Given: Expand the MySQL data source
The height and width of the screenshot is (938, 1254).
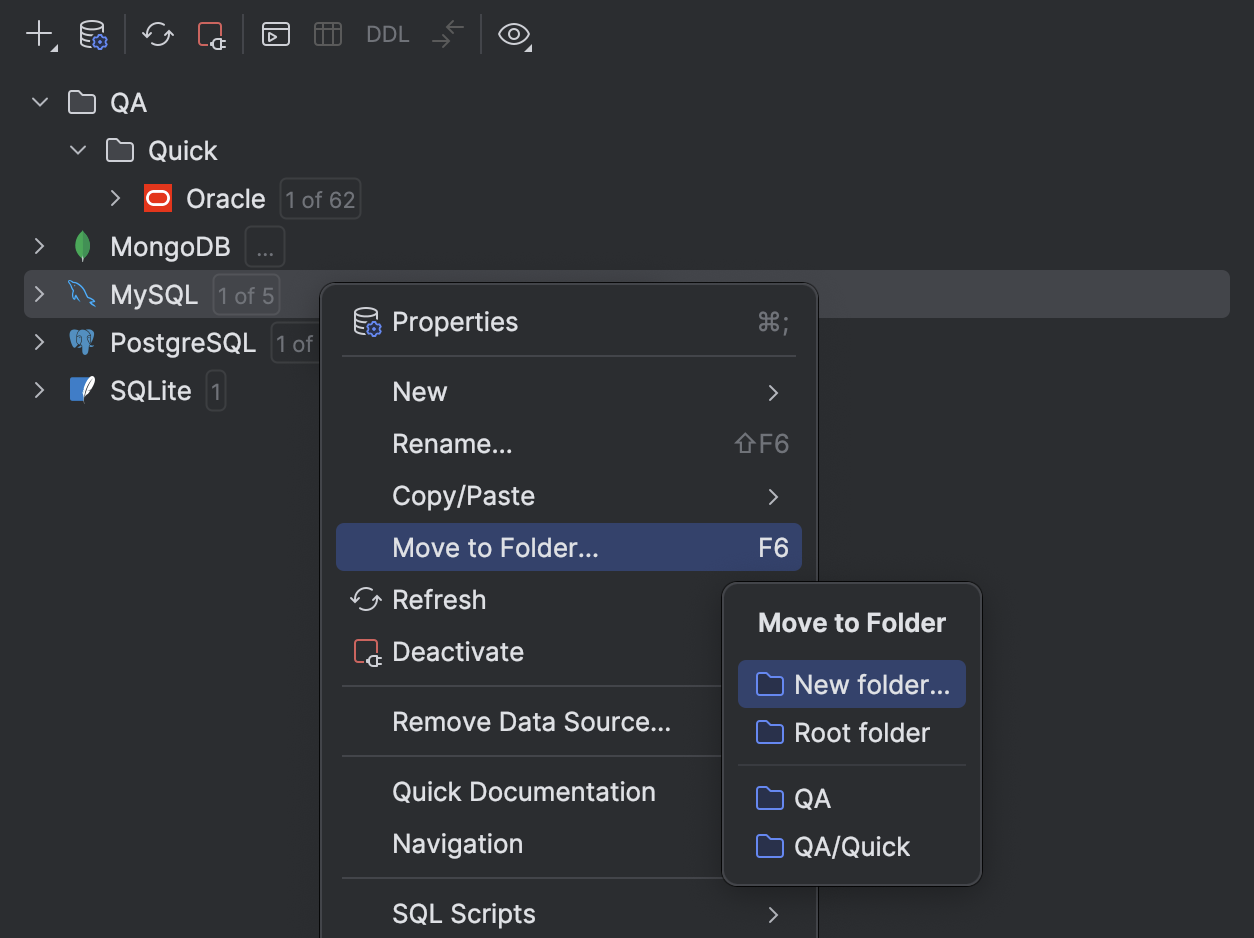Looking at the screenshot, I should coord(38,294).
